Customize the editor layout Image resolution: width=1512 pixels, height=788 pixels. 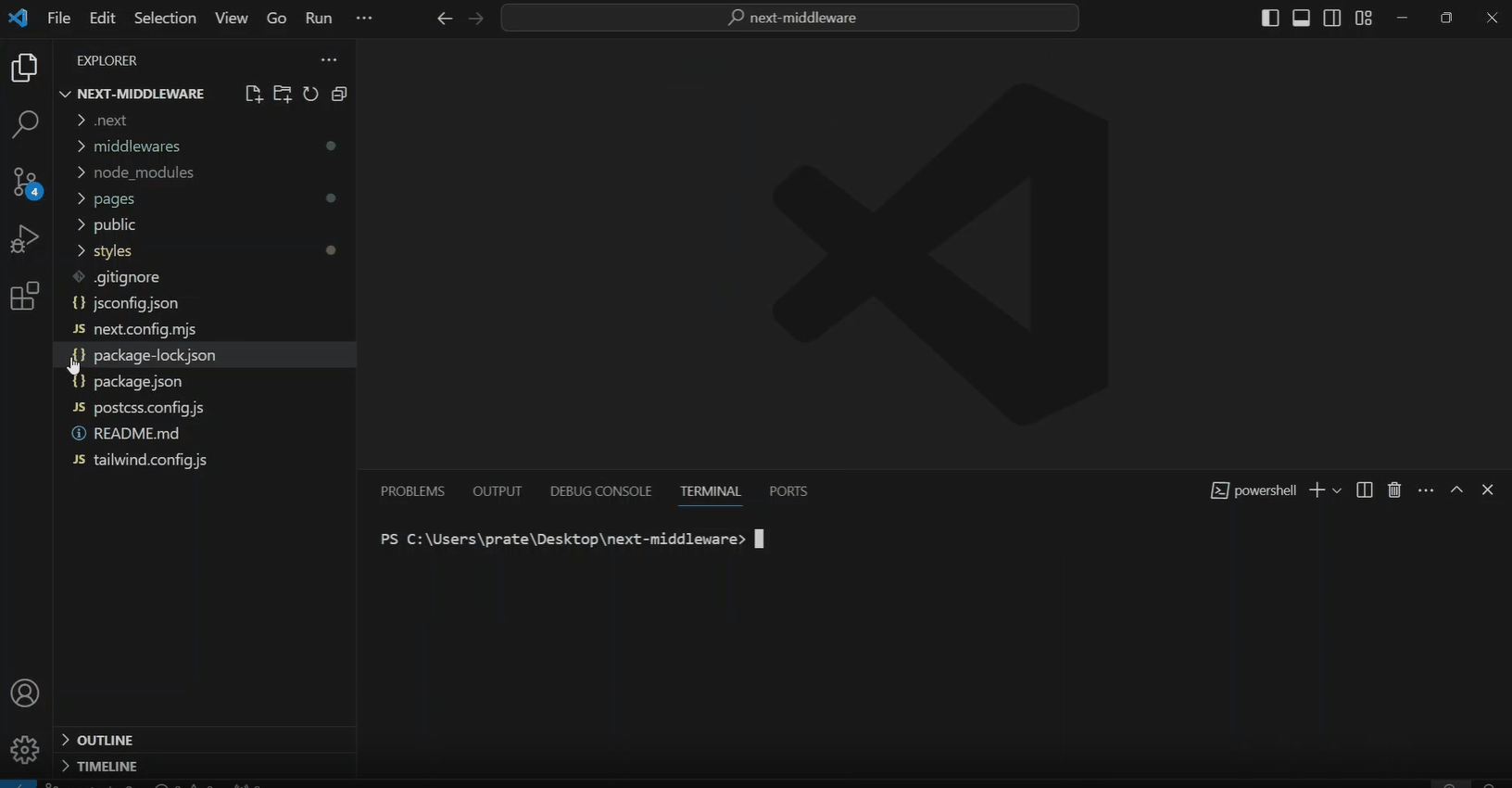(x=1364, y=19)
